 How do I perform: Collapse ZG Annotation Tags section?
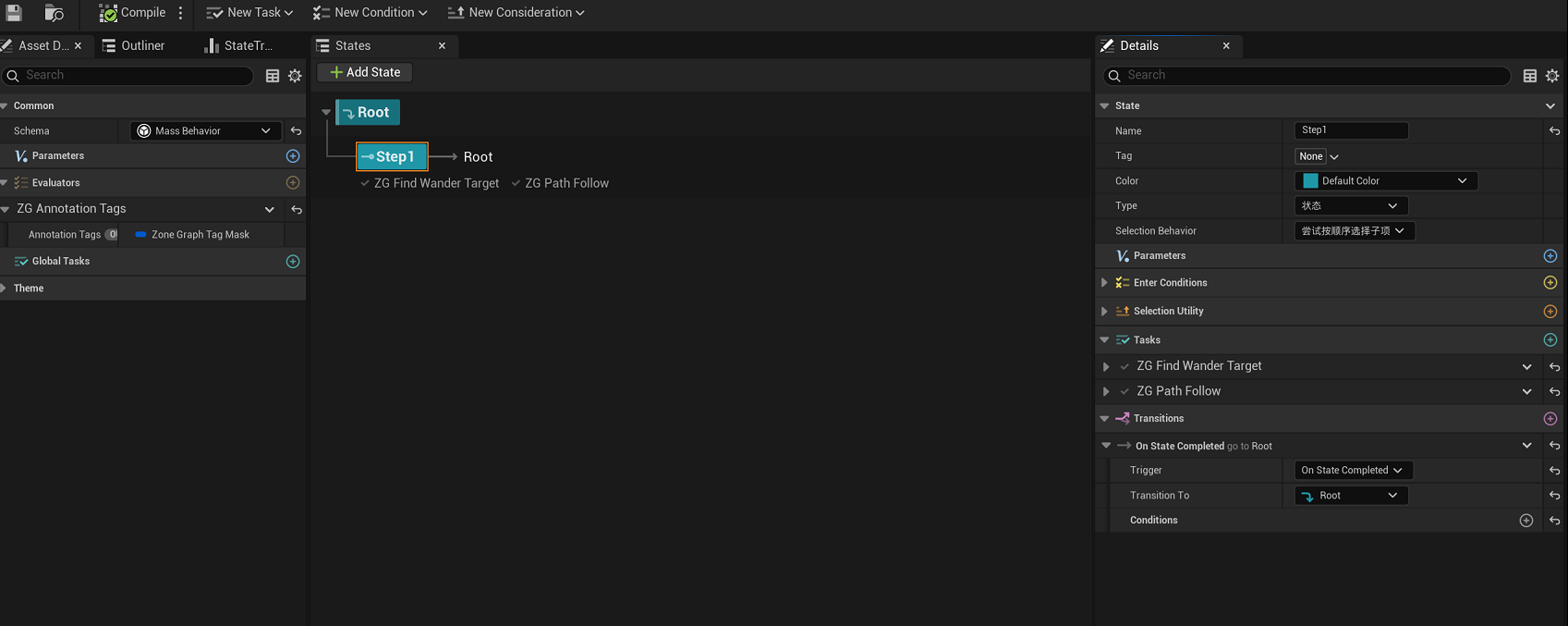[5, 210]
